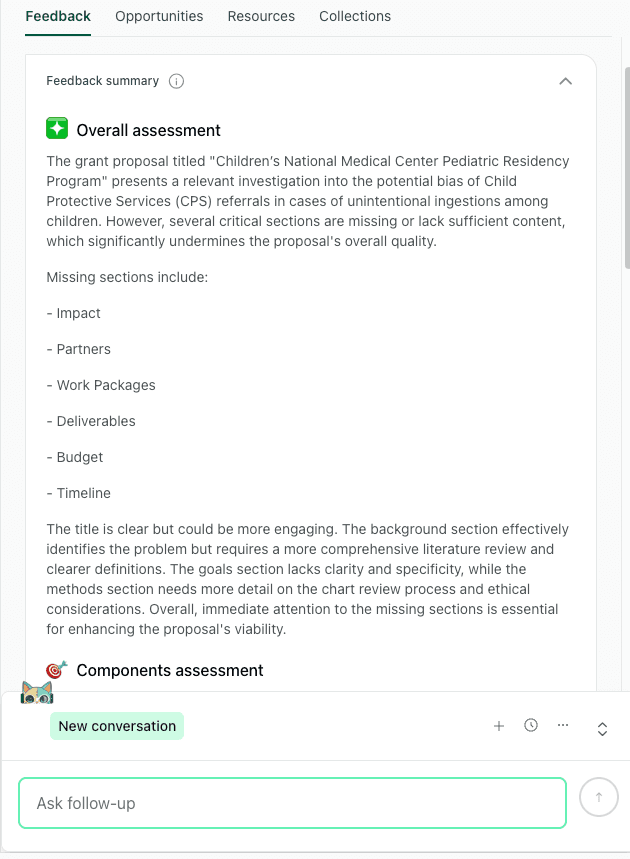Click the Budget list item
This screenshot has width=630, height=859.
(x=75, y=457)
